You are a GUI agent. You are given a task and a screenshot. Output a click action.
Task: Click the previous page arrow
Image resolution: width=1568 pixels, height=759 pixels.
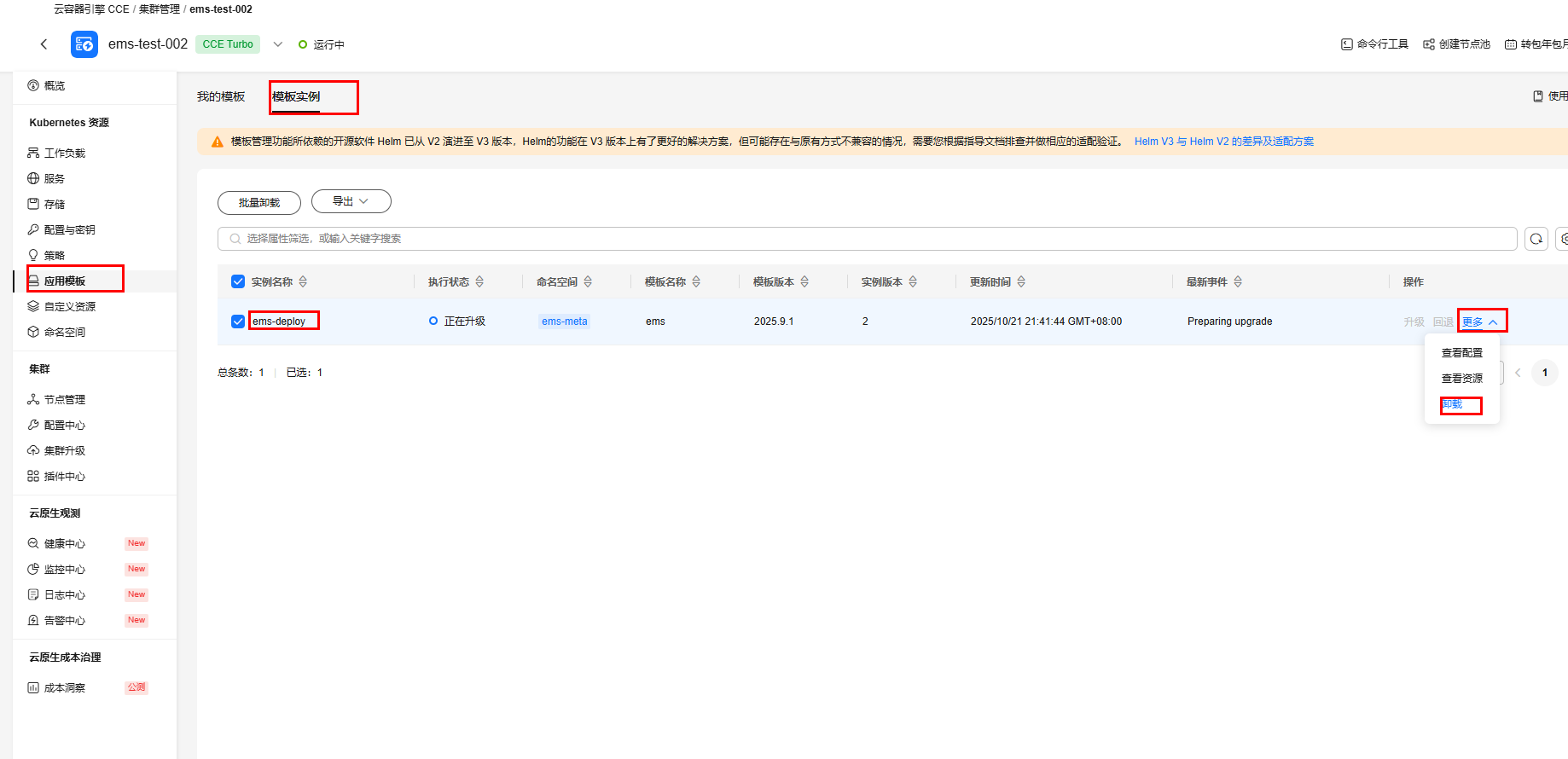[x=1518, y=373]
